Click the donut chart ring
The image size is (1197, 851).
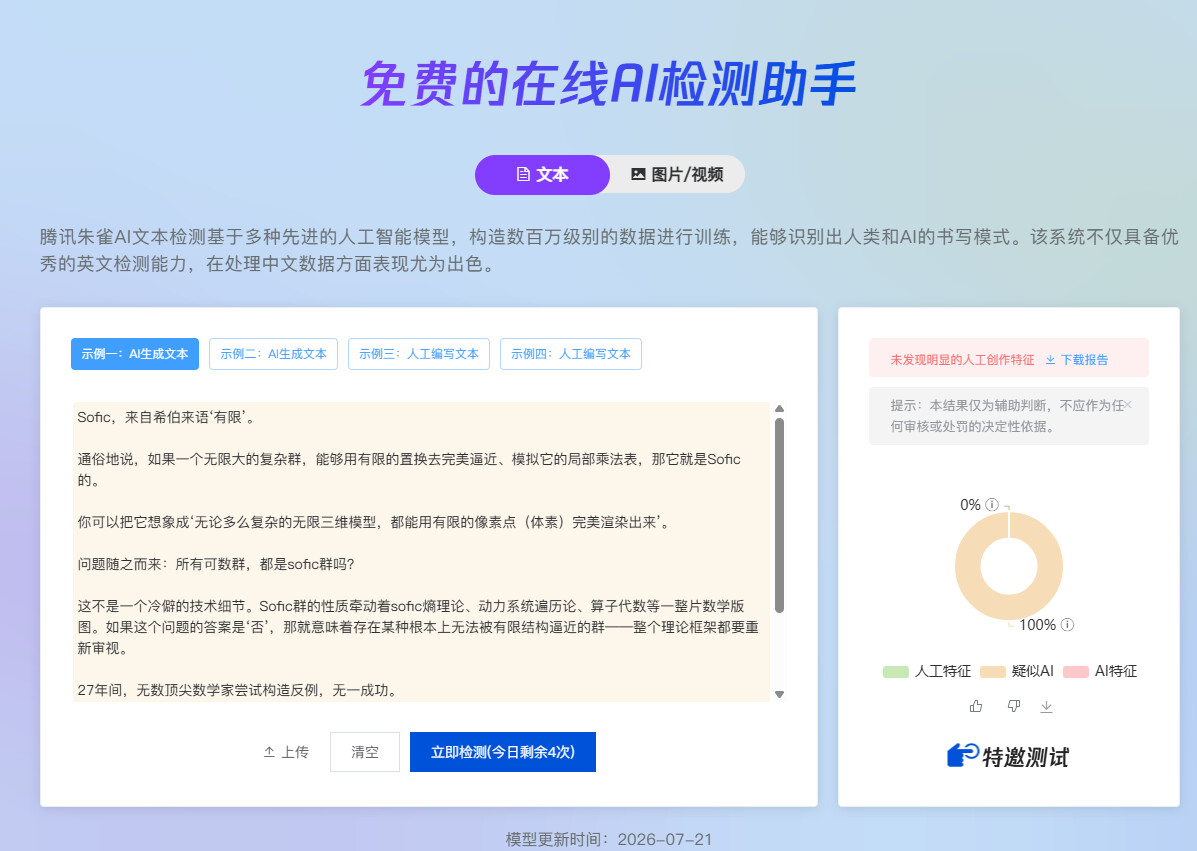click(x=968, y=566)
